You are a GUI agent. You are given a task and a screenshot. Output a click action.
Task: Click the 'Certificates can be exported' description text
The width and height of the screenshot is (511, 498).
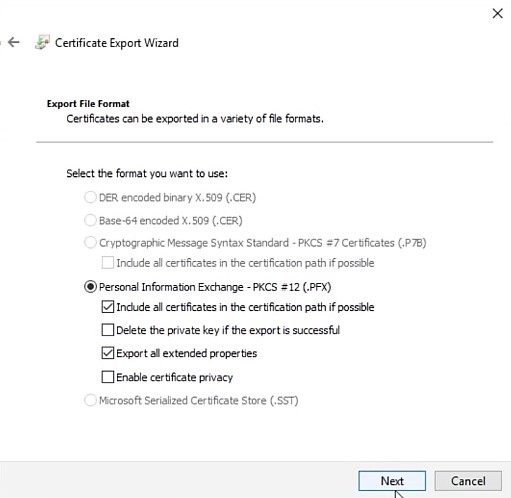point(195,119)
